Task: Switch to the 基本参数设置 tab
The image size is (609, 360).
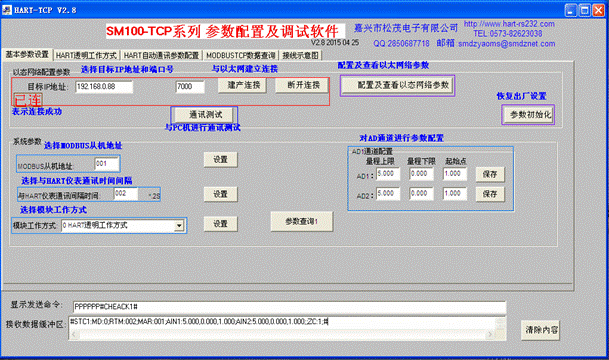Action: pyautogui.click(x=27, y=55)
